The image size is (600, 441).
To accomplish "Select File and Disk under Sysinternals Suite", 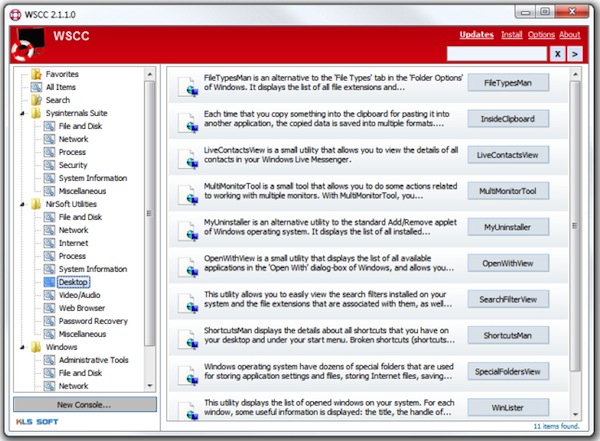I will tap(80, 126).
